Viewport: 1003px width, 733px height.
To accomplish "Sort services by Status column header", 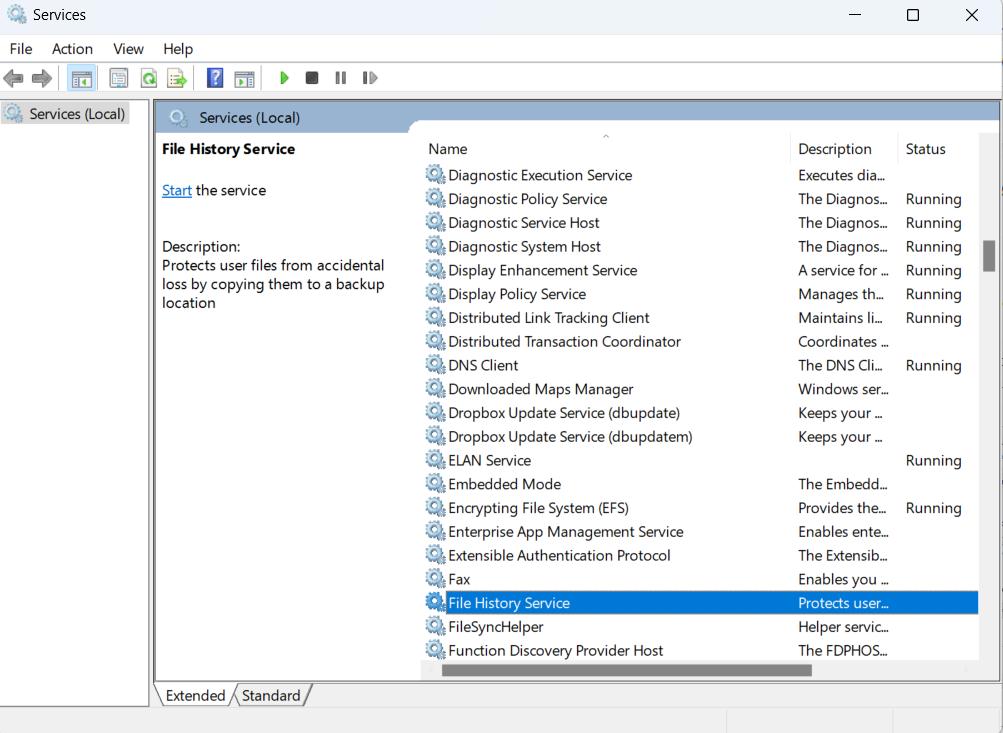I will [x=925, y=149].
